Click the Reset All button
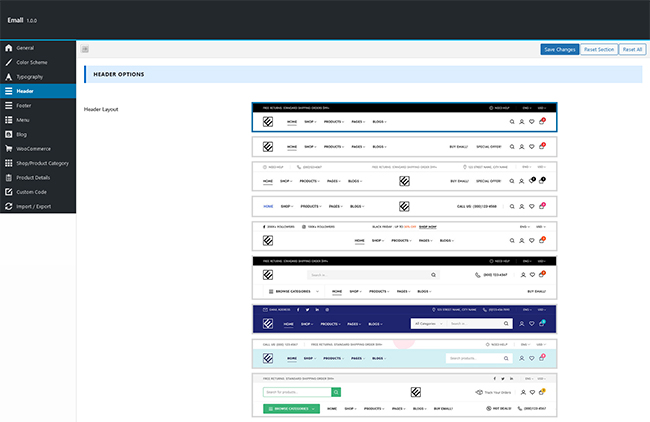Viewport: 650px width, 422px height. (x=632, y=49)
